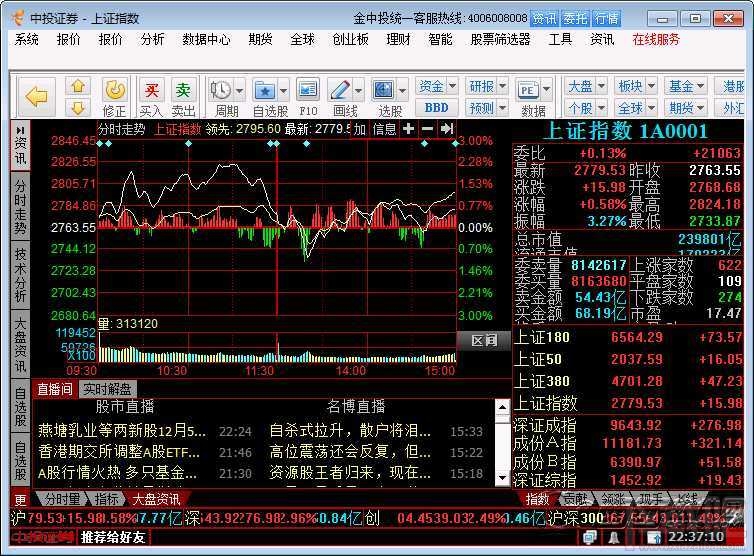Click the bell notification icon in status bar
The image size is (754, 556).
point(614,538)
